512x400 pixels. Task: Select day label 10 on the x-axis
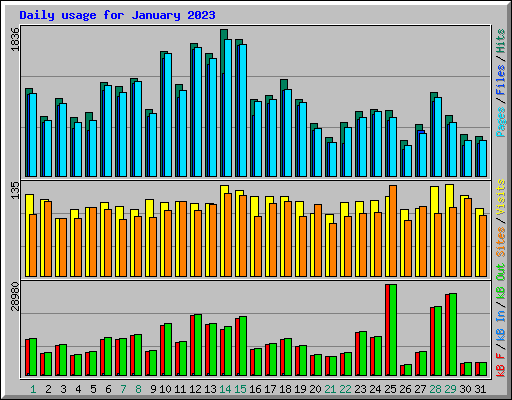165,389
